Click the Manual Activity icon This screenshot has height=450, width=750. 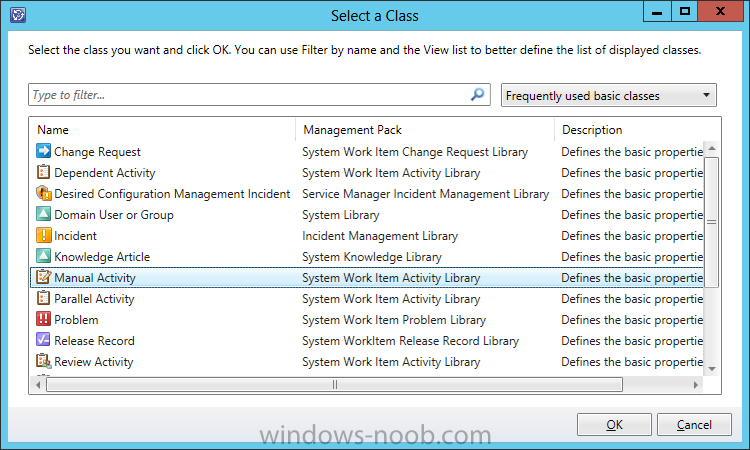44,277
